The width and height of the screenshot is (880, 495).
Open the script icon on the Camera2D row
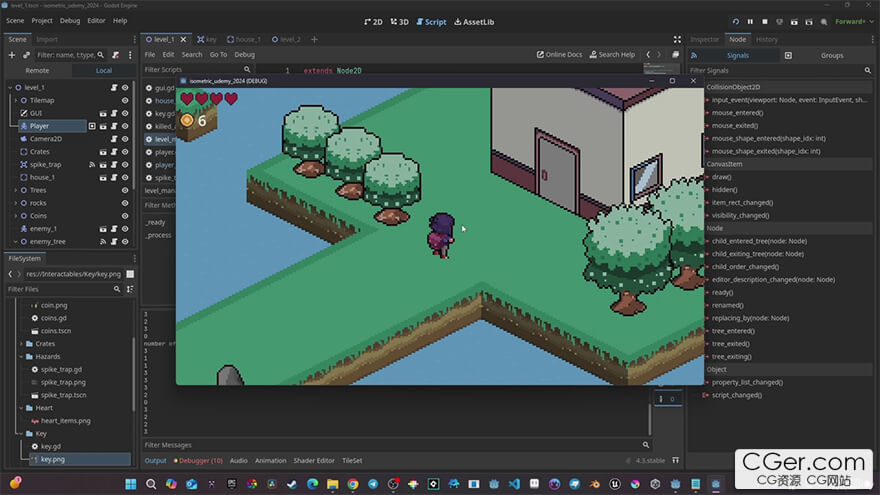pos(114,139)
